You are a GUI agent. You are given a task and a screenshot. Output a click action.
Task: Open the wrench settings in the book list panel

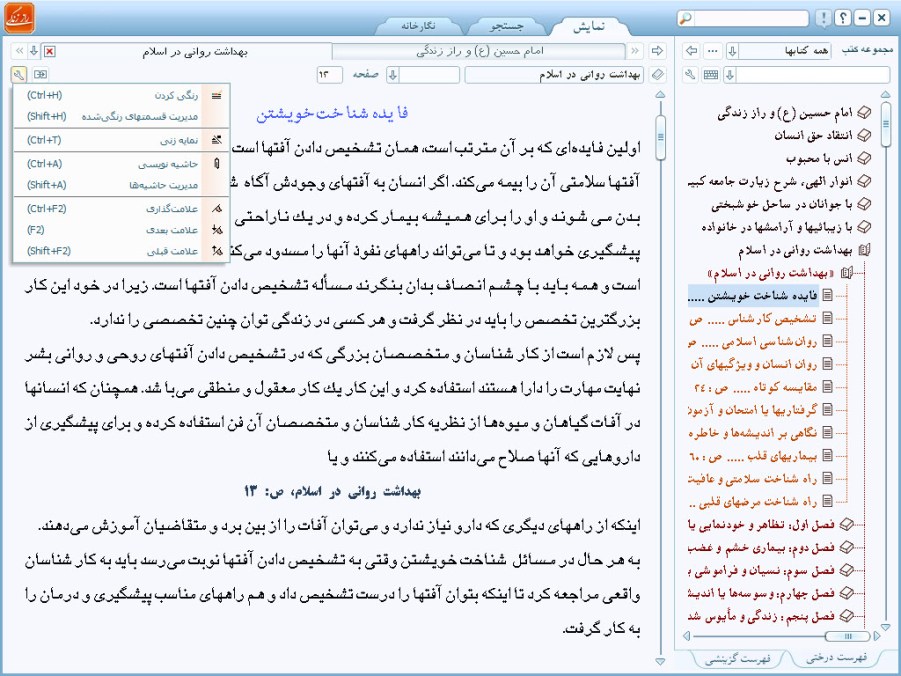click(691, 75)
